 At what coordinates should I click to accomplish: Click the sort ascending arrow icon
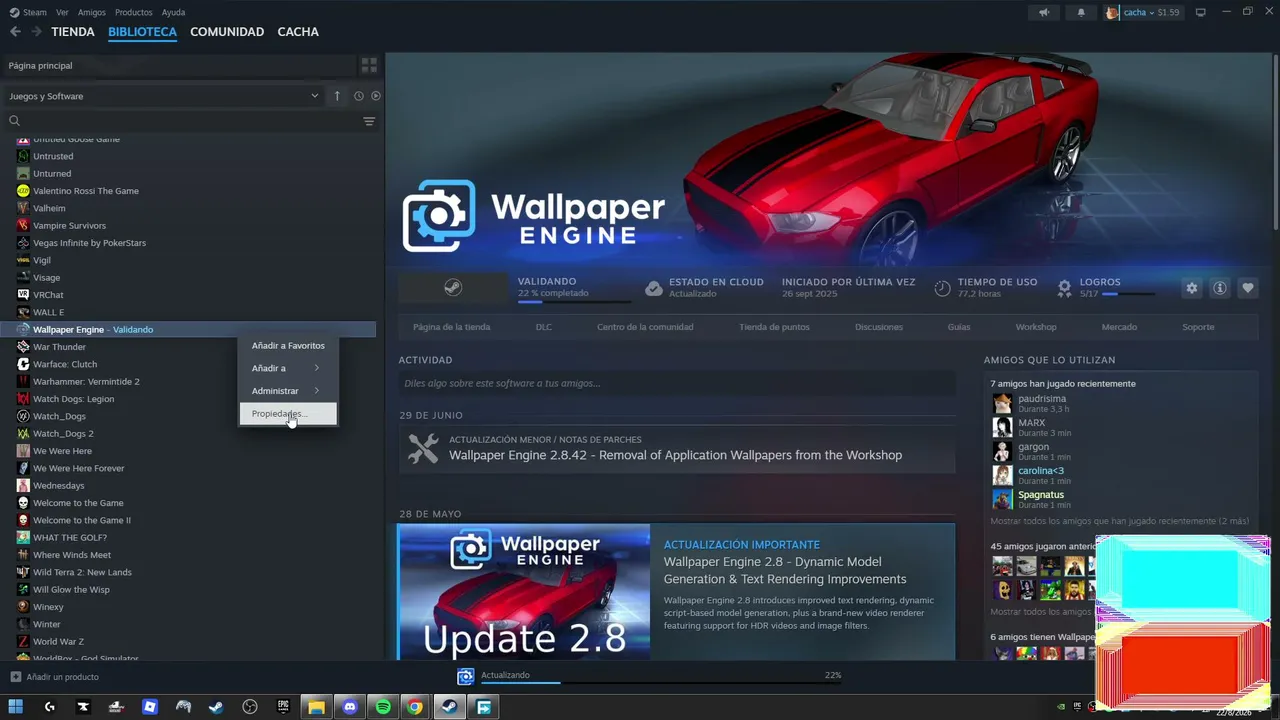(x=337, y=96)
